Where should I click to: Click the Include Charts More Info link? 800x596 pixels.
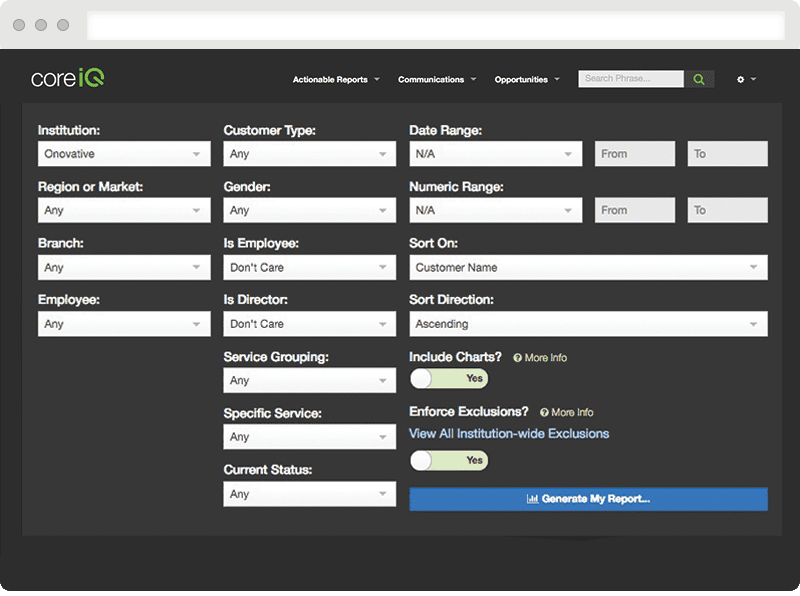click(540, 358)
